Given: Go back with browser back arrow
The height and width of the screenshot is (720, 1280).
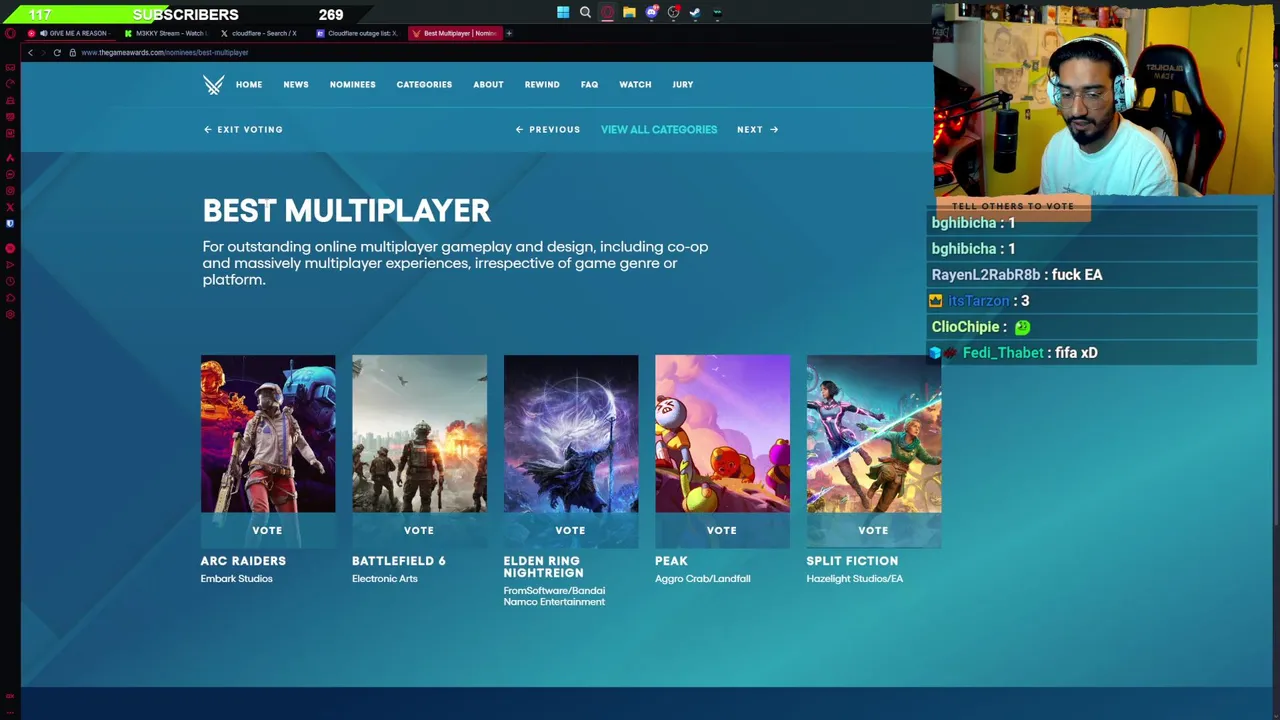Looking at the screenshot, I should [x=30, y=52].
